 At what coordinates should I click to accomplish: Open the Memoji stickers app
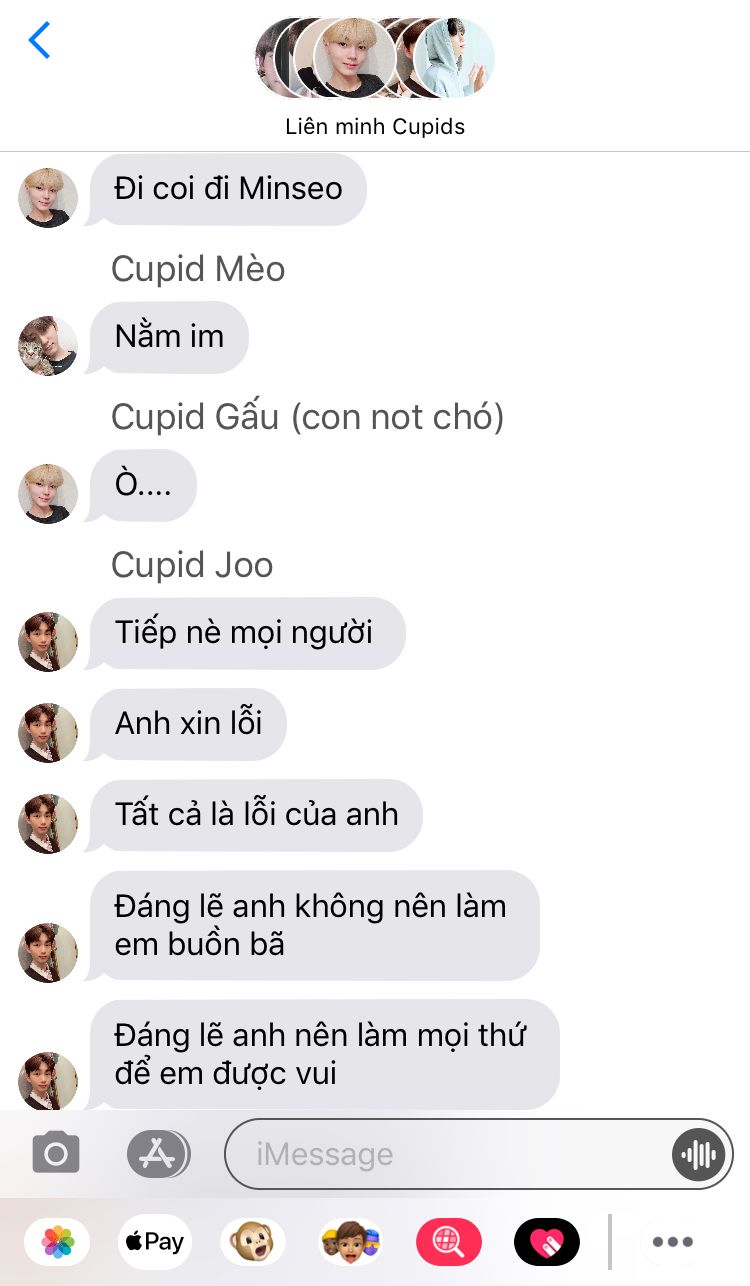351,1242
